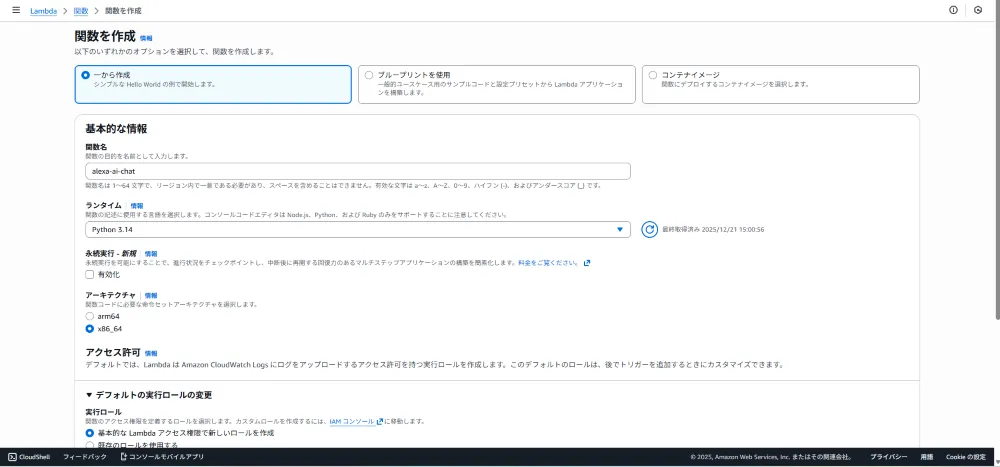Choose x86_64 architecture
The height and width of the screenshot is (467, 1000).
(x=89, y=329)
